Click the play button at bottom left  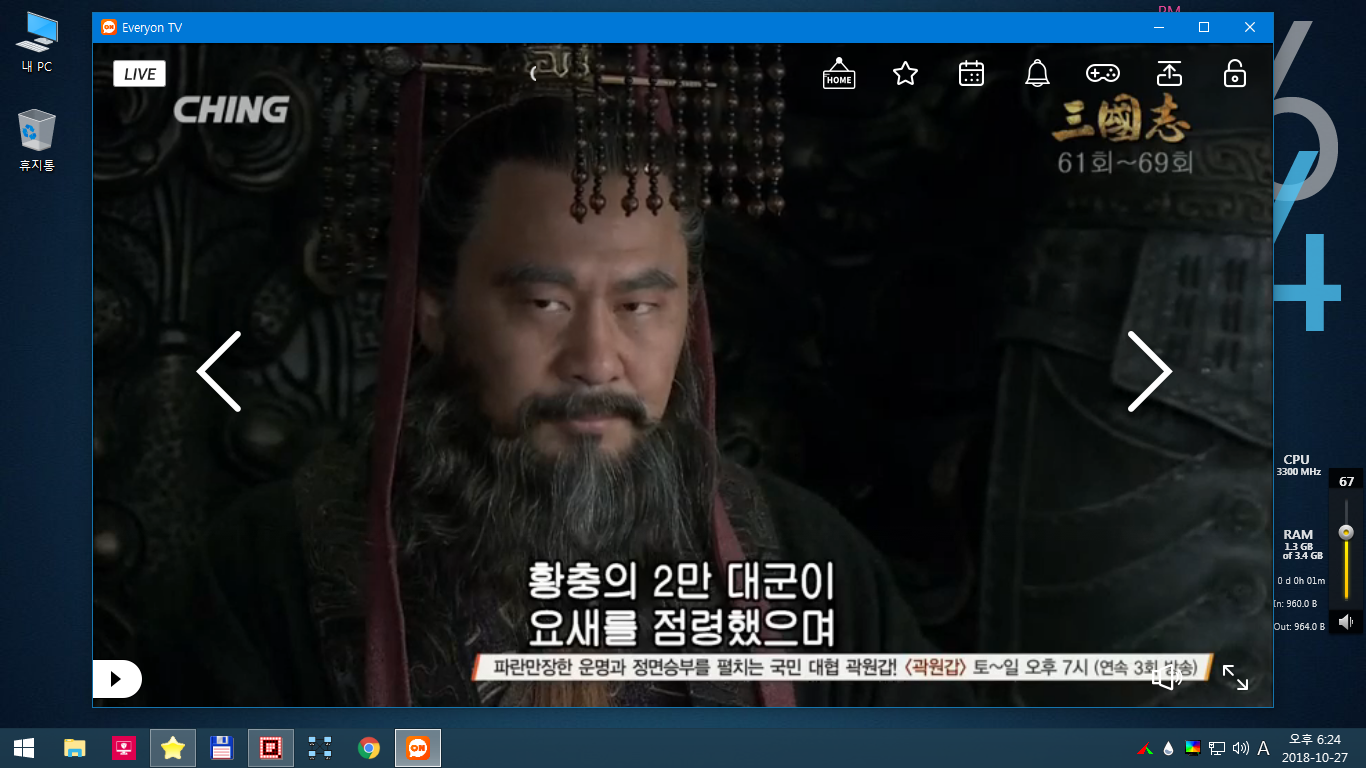(x=117, y=679)
